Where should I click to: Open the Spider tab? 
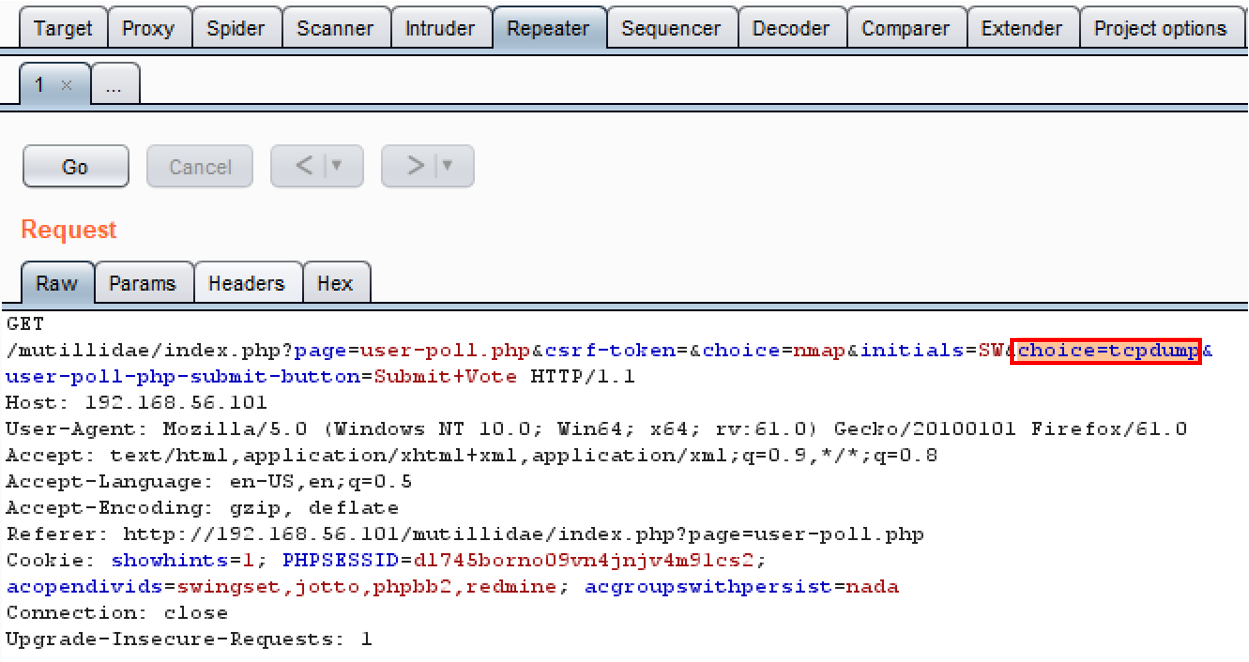pos(236,28)
